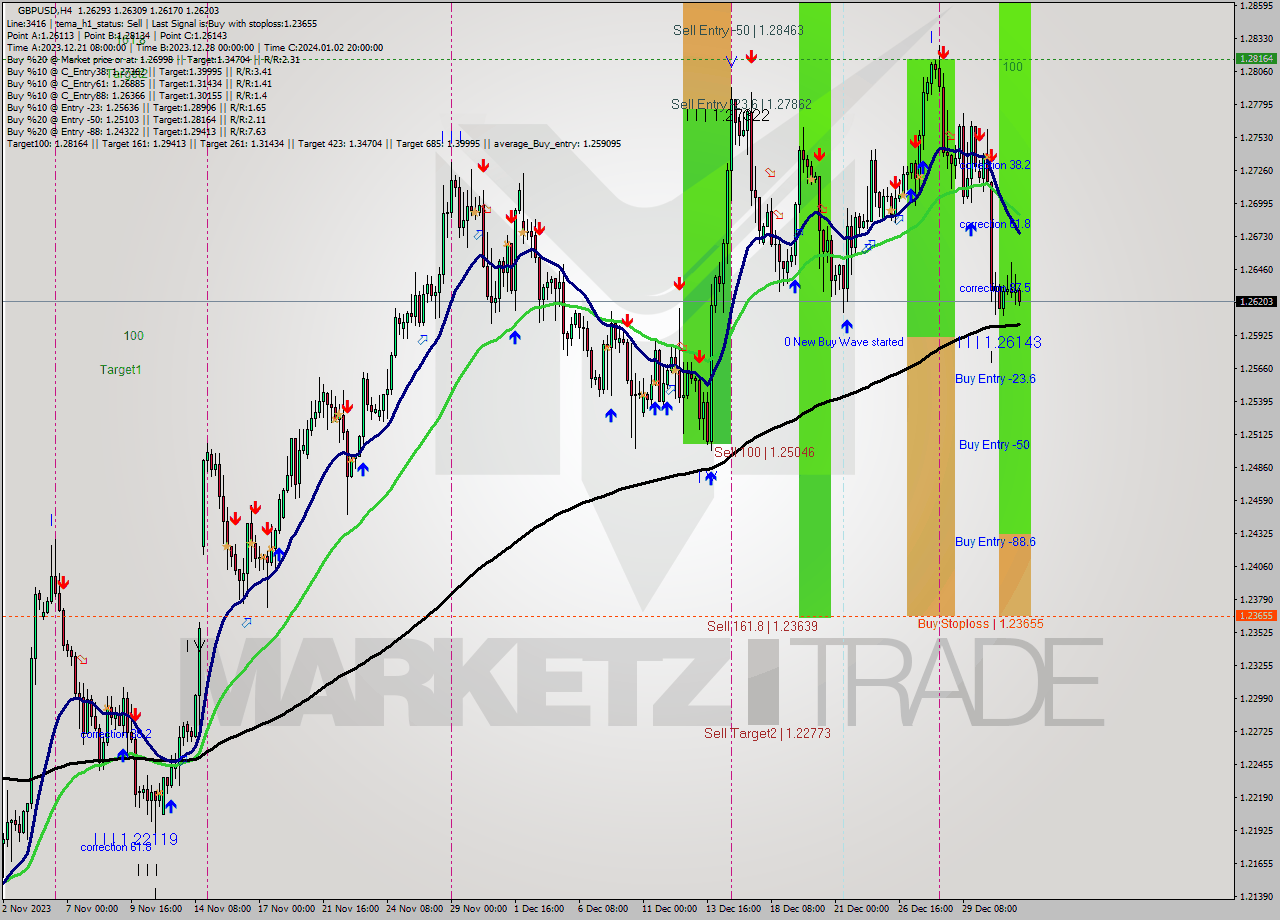Click the 1.22455 price axis value

[x=1256, y=764]
